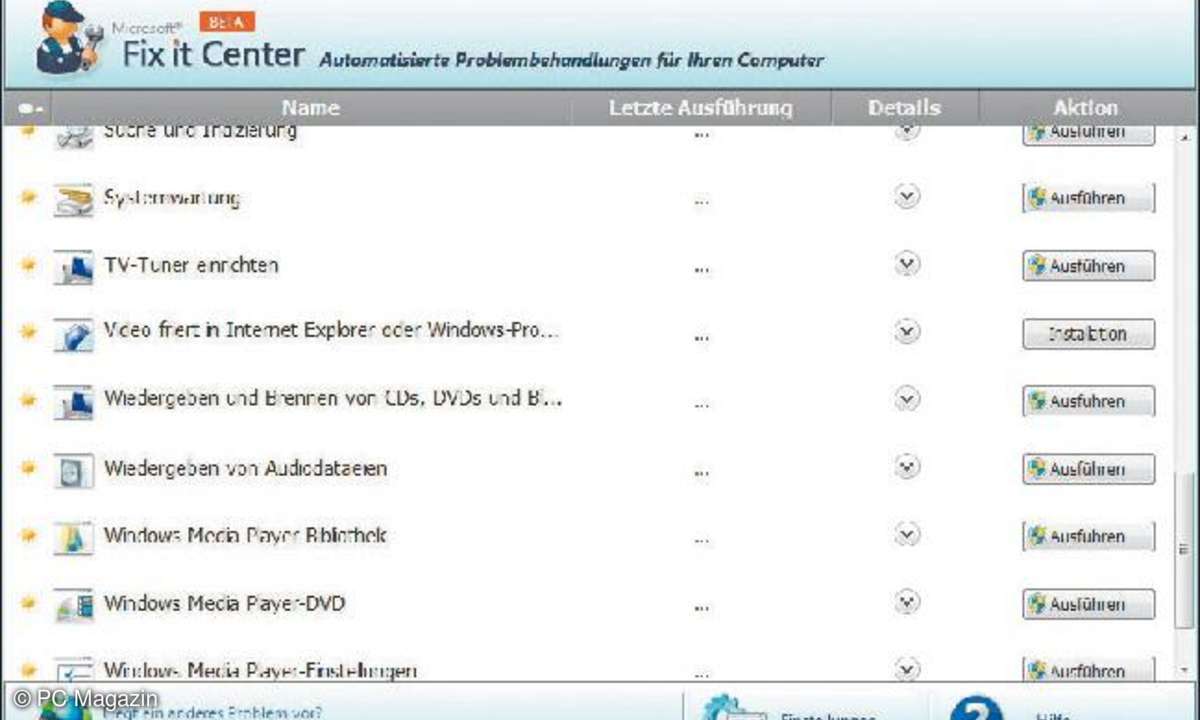Click the Einstellungen gear icon at bottom
This screenshot has height=720, width=1200.
(733, 707)
